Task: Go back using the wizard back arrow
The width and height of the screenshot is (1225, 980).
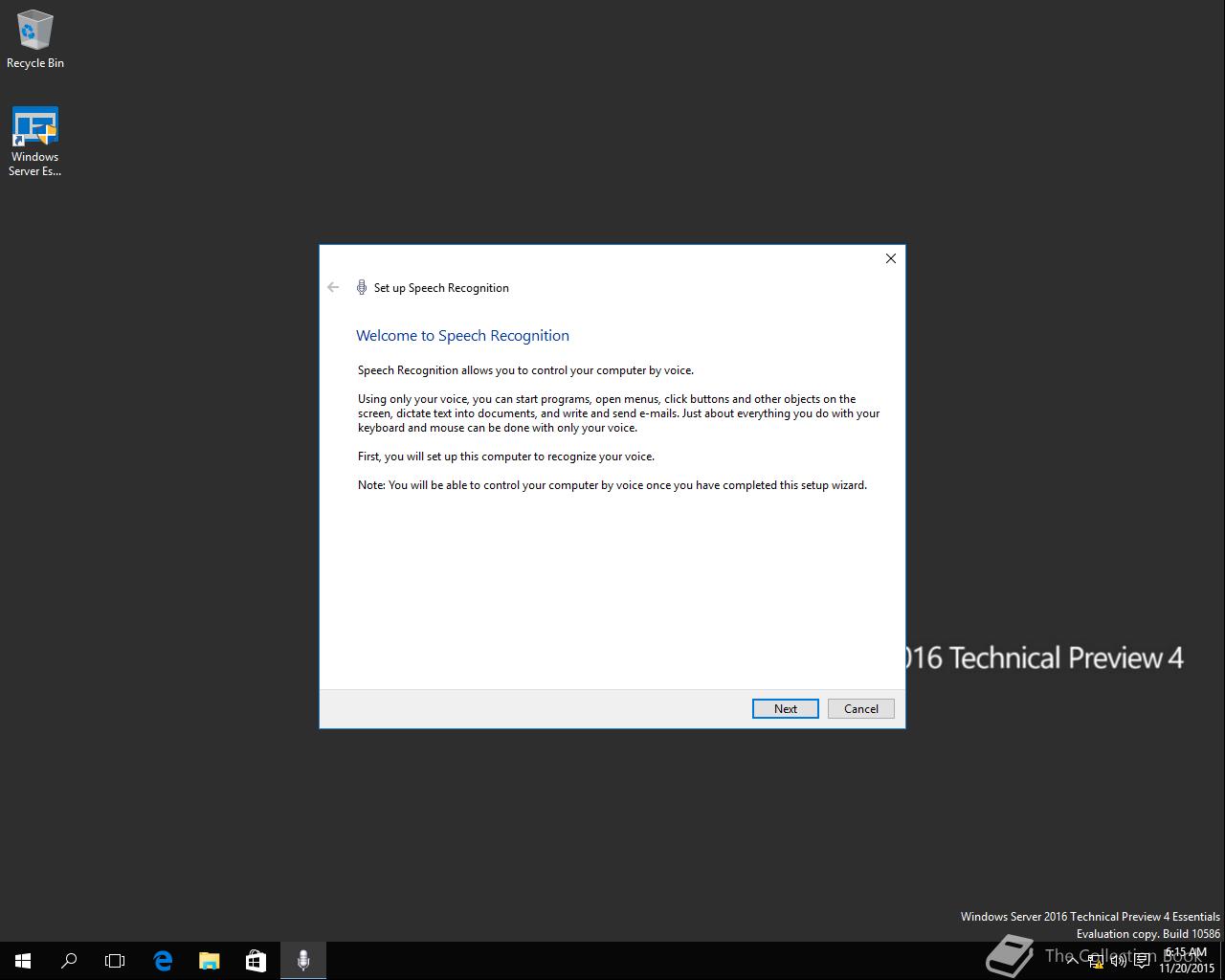Action: tap(333, 287)
